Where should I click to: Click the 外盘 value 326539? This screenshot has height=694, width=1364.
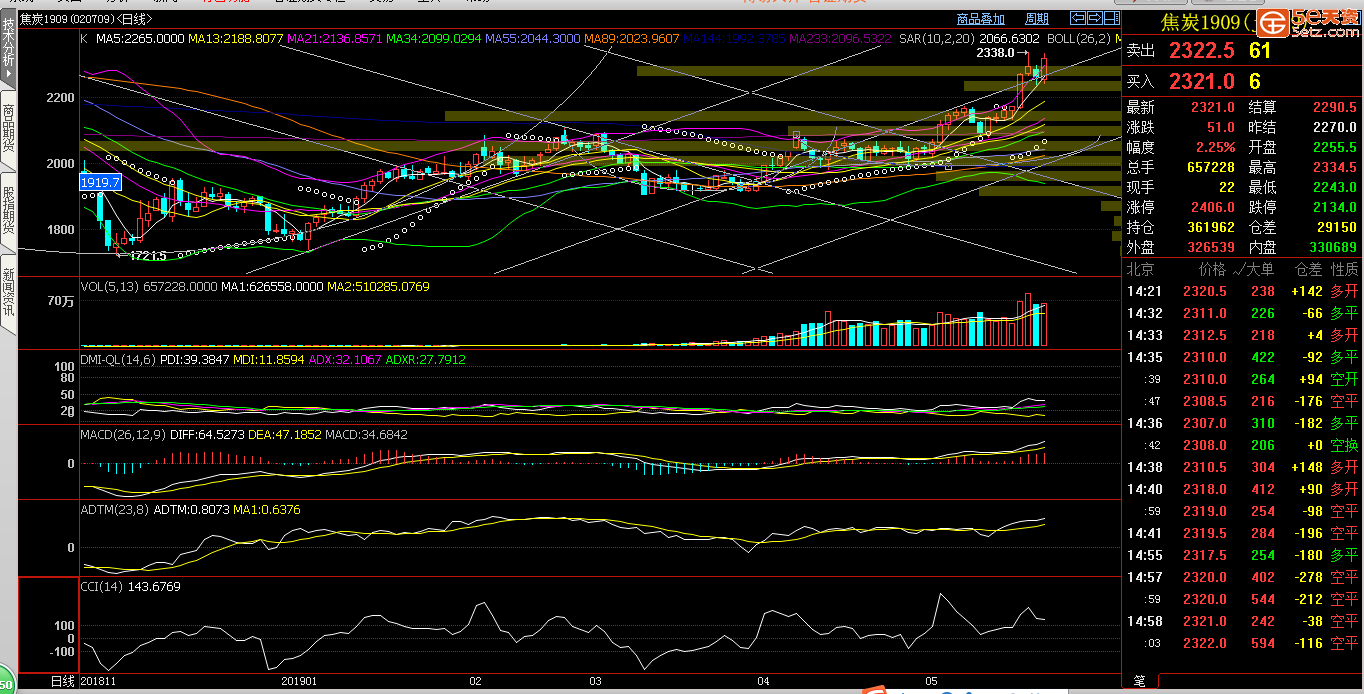pyautogui.click(x=1210, y=247)
